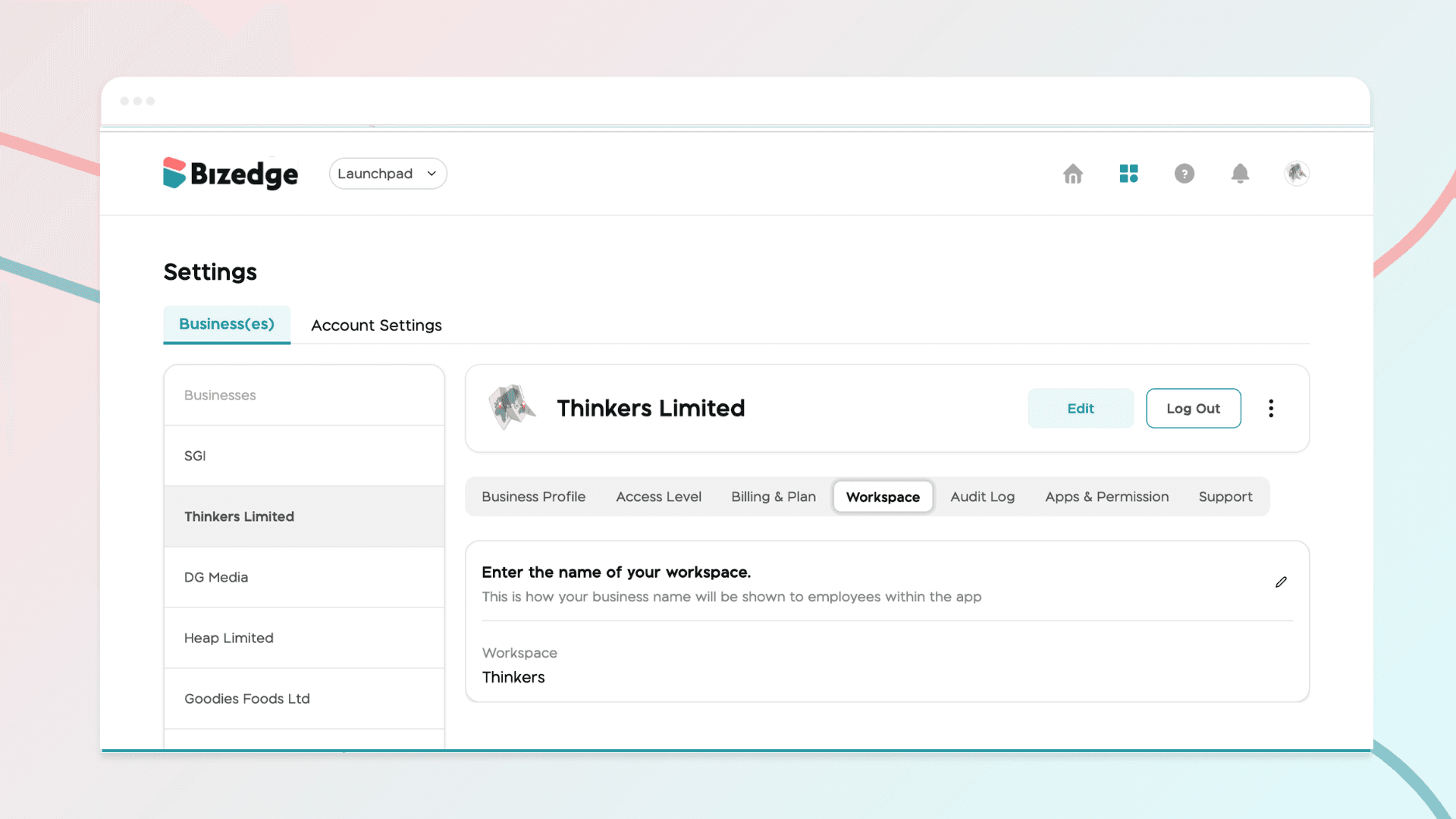Image resolution: width=1456 pixels, height=819 pixels.
Task: Go to the home icon
Action: (1072, 174)
